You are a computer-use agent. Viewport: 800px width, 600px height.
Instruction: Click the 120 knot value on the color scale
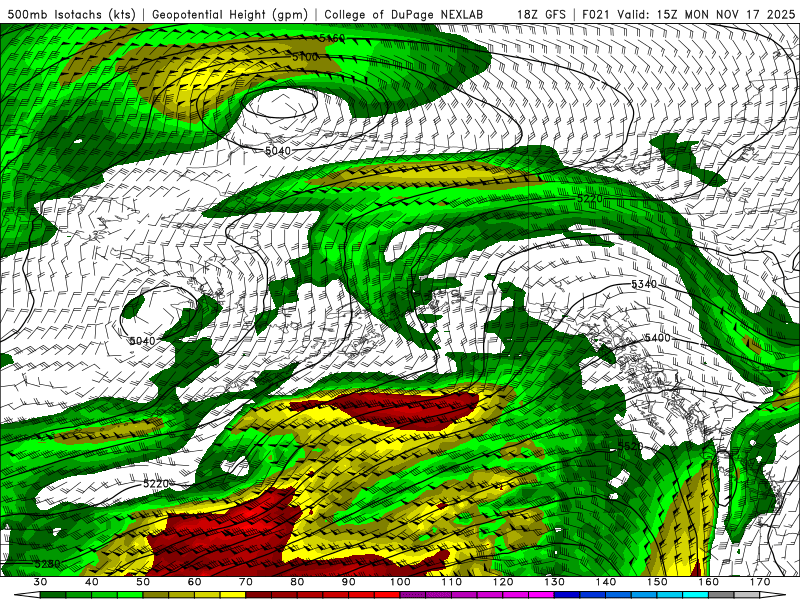tap(503, 582)
